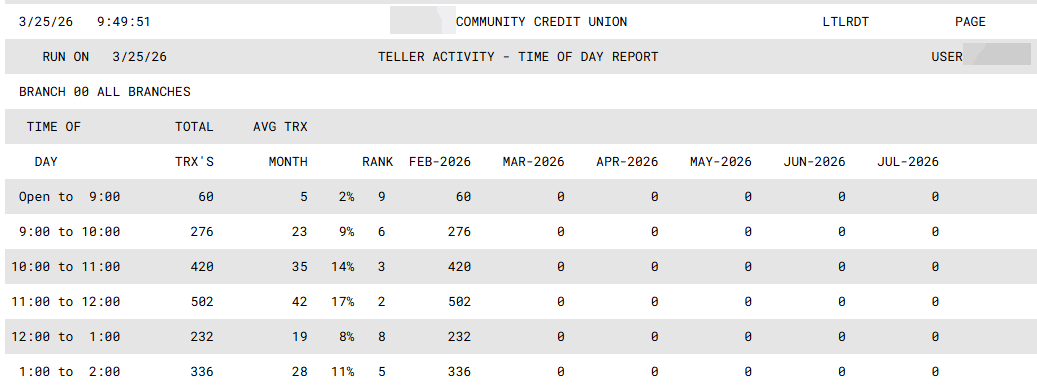Click the TELLER ACTIVITY report title

(518, 57)
